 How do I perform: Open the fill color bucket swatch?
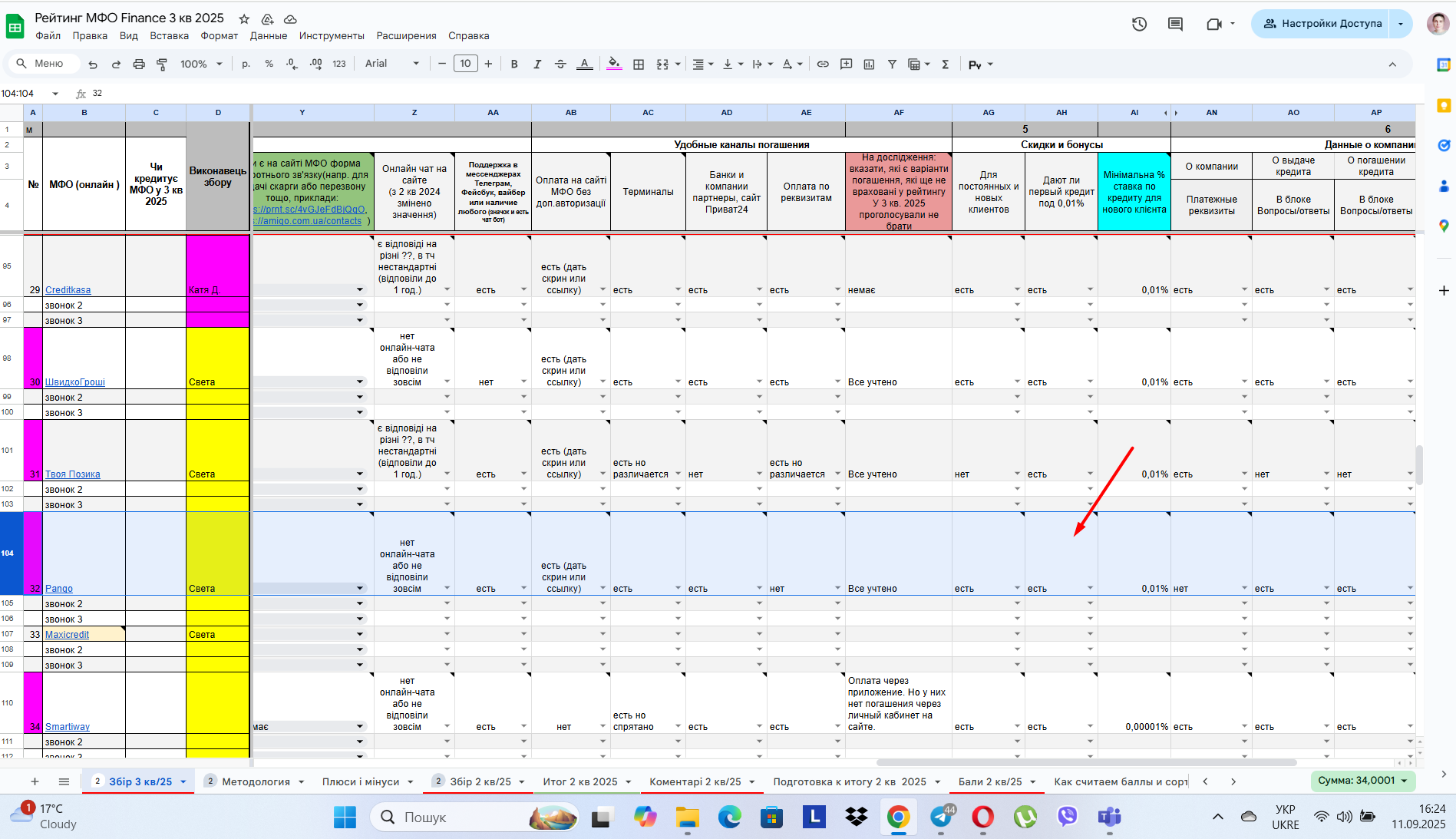point(614,64)
